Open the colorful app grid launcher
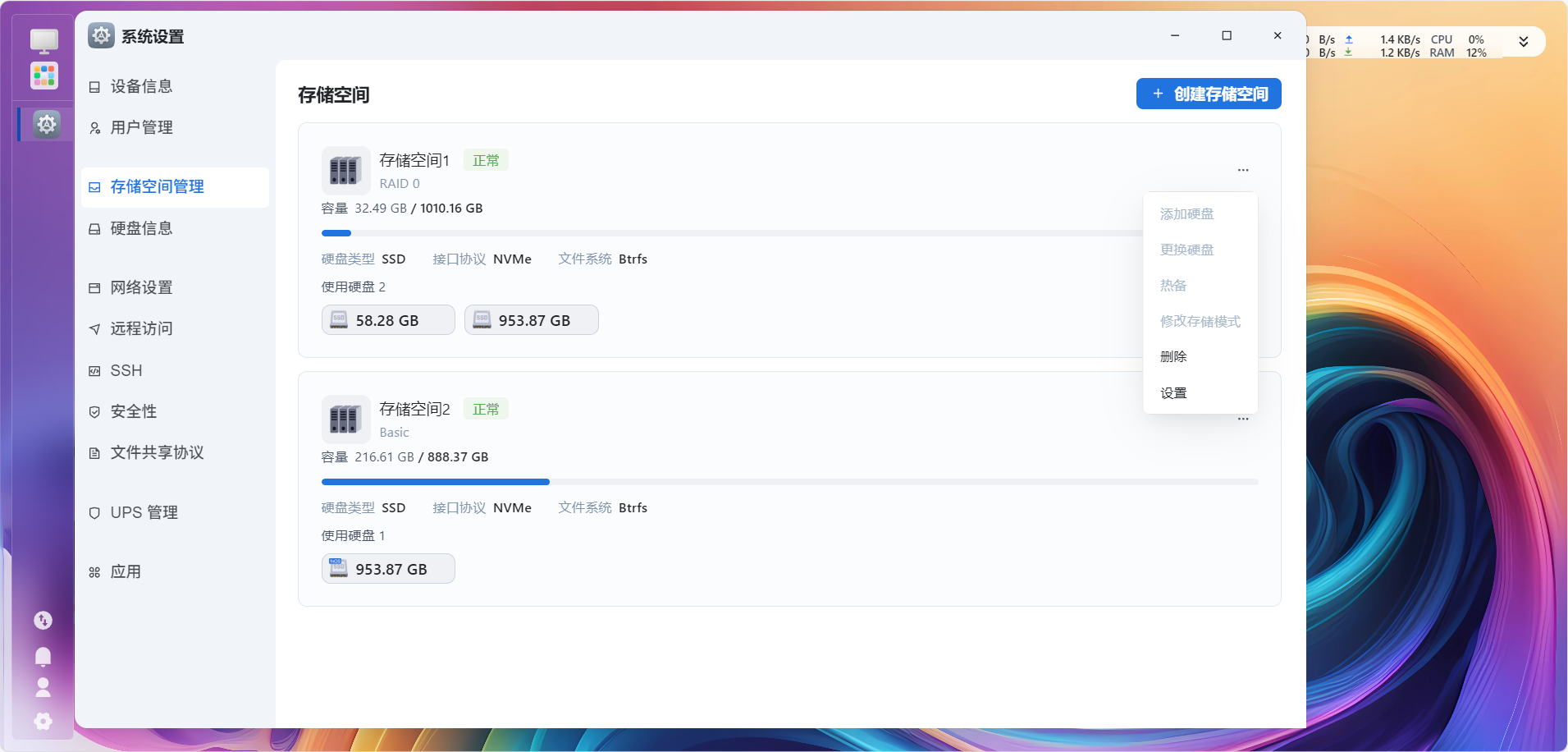The image size is (1568, 752). click(x=44, y=76)
